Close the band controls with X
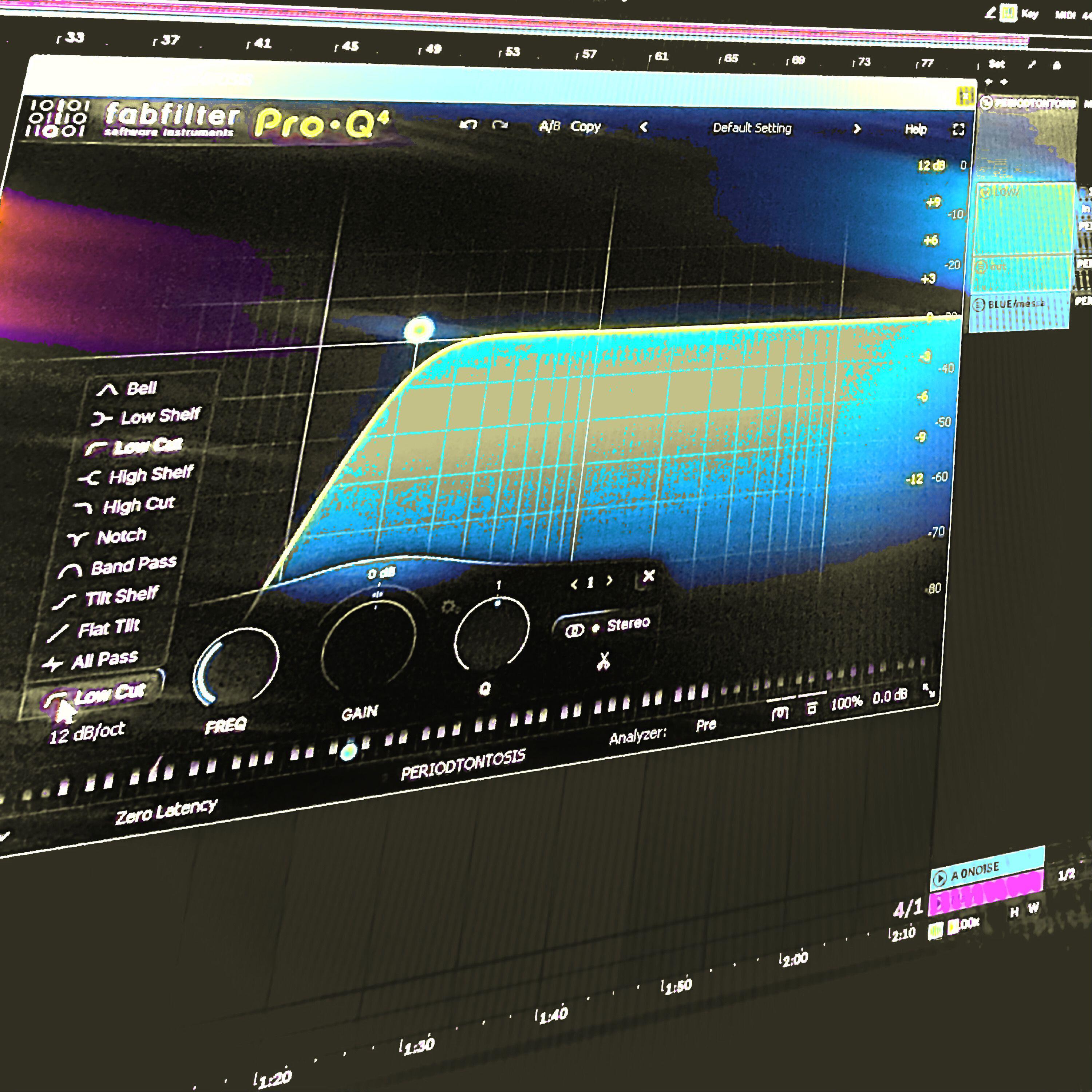The image size is (1092, 1092). (x=648, y=576)
